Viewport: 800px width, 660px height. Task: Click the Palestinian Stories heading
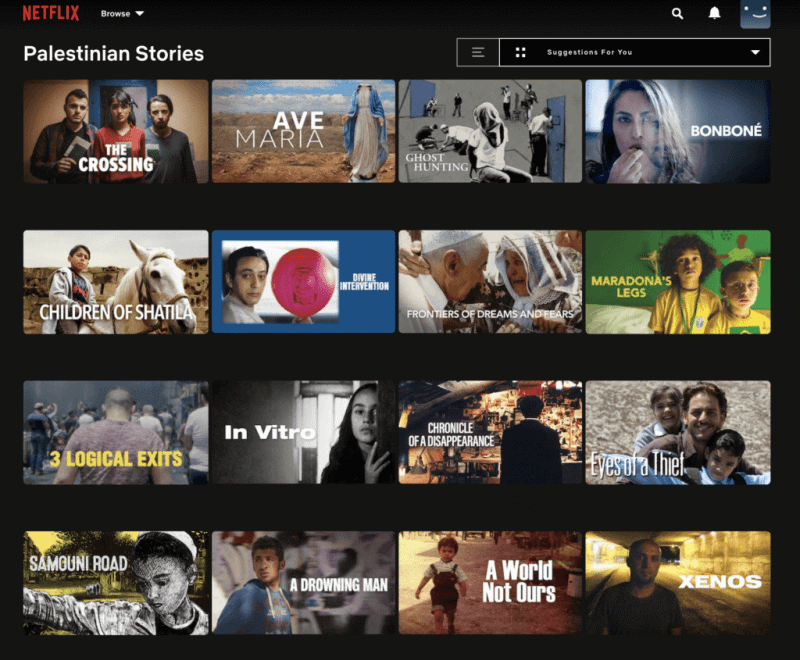click(x=114, y=54)
